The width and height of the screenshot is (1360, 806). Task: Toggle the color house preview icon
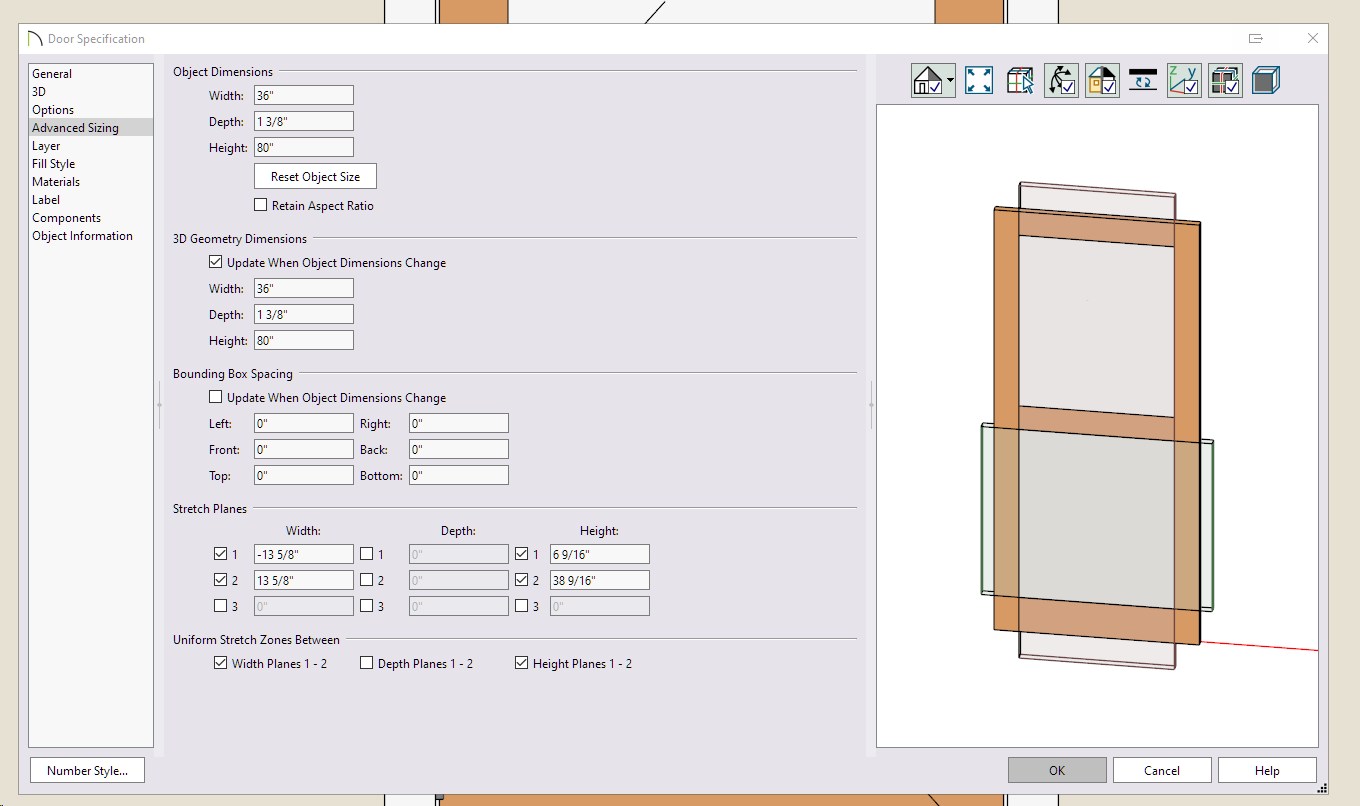(1102, 81)
